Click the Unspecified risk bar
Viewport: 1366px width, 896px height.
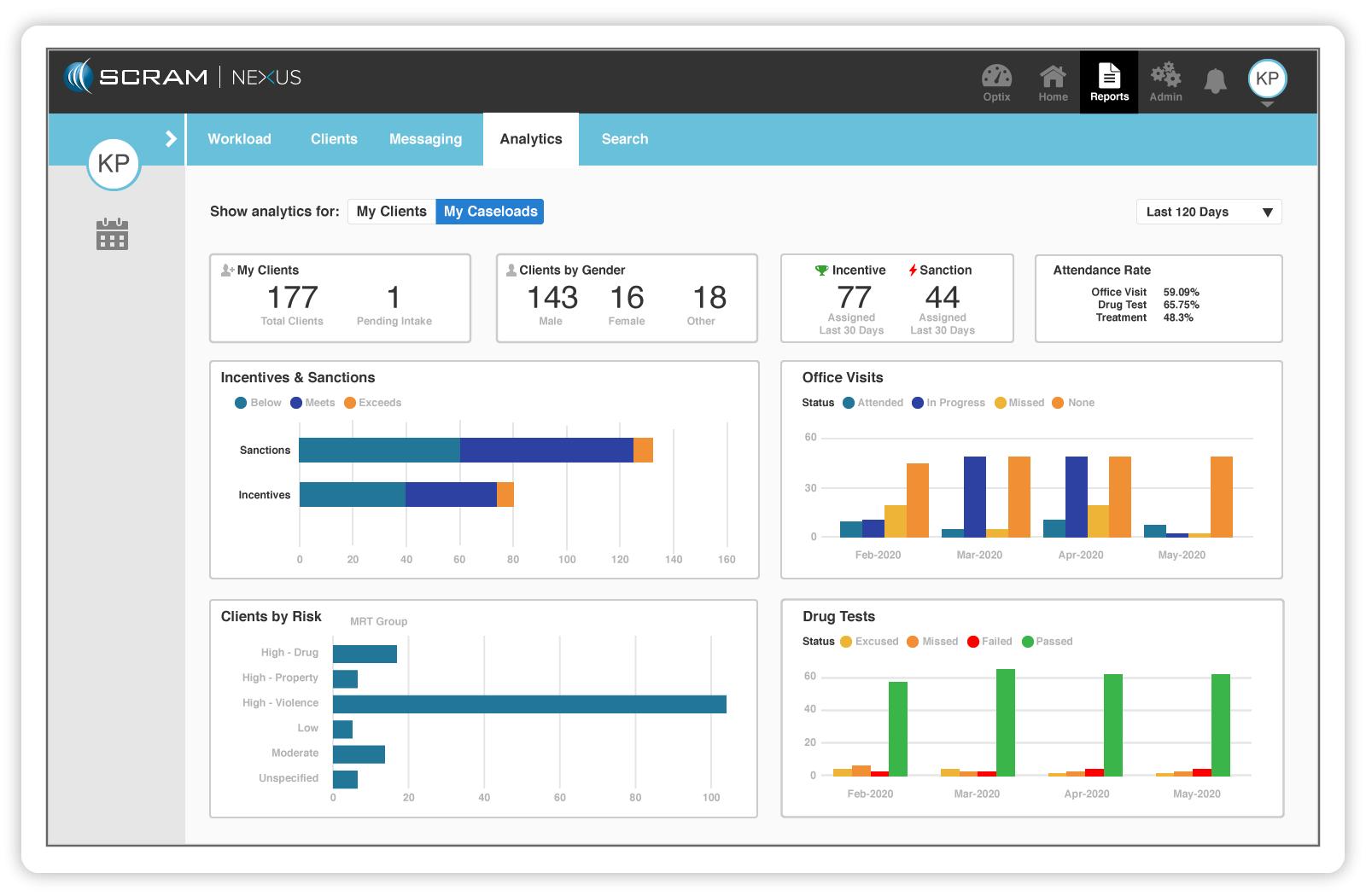pos(345,779)
